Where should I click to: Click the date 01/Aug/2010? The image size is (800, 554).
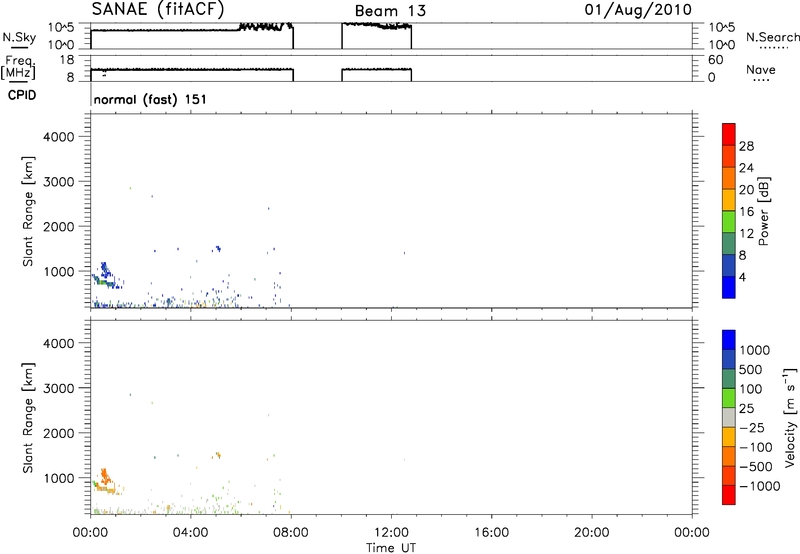pyautogui.click(x=638, y=10)
